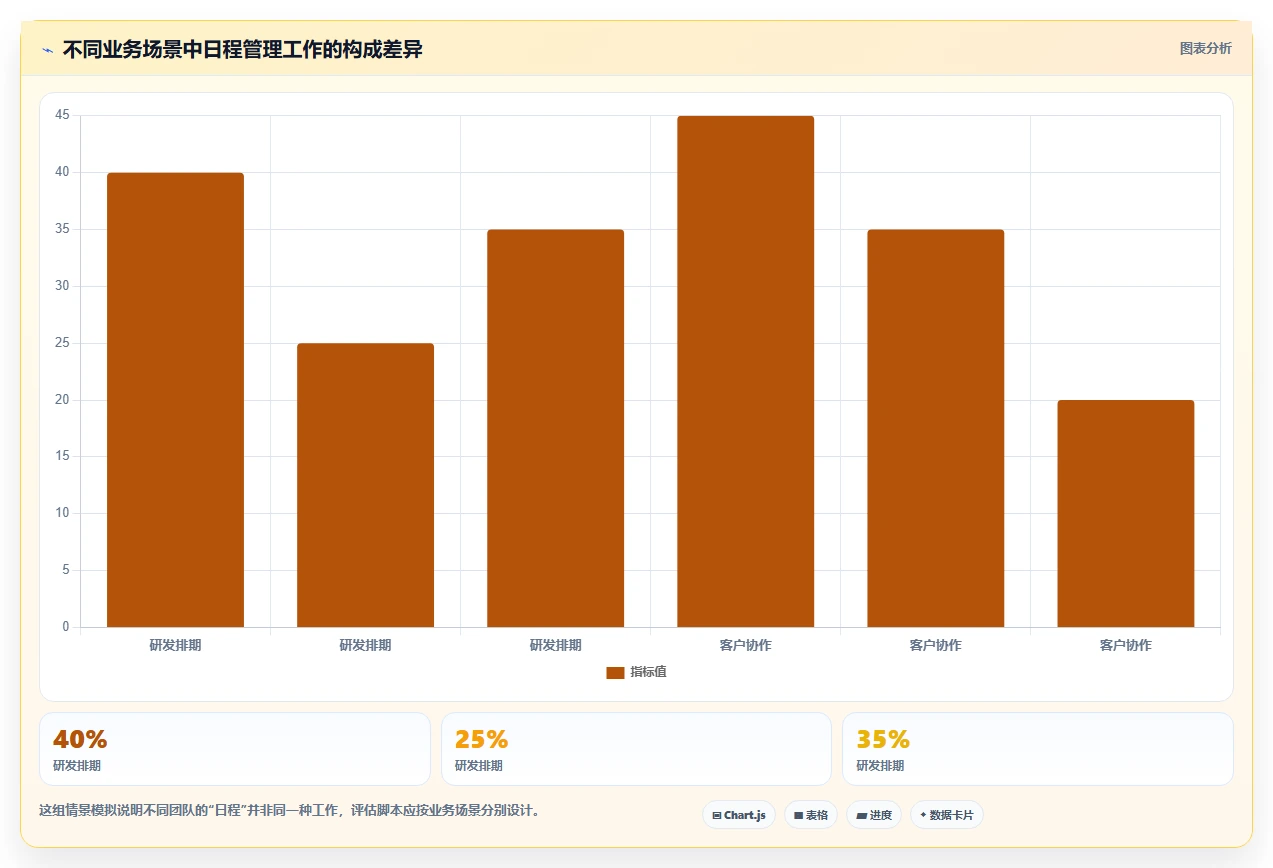Click the description starting with 这组情景模拟说明
1273x868 pixels.
point(290,810)
